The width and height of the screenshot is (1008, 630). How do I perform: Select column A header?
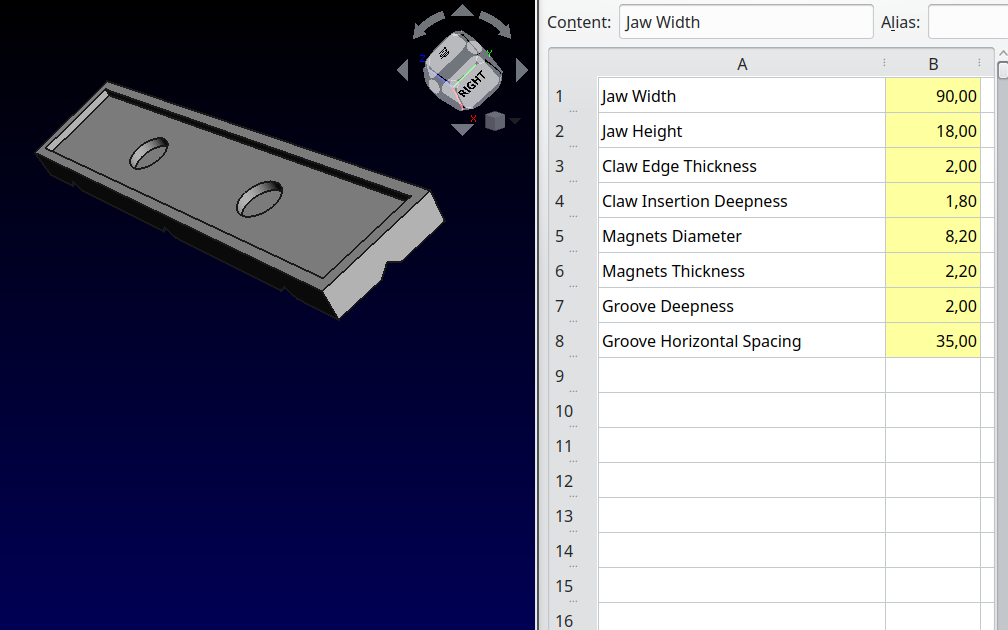coord(742,64)
